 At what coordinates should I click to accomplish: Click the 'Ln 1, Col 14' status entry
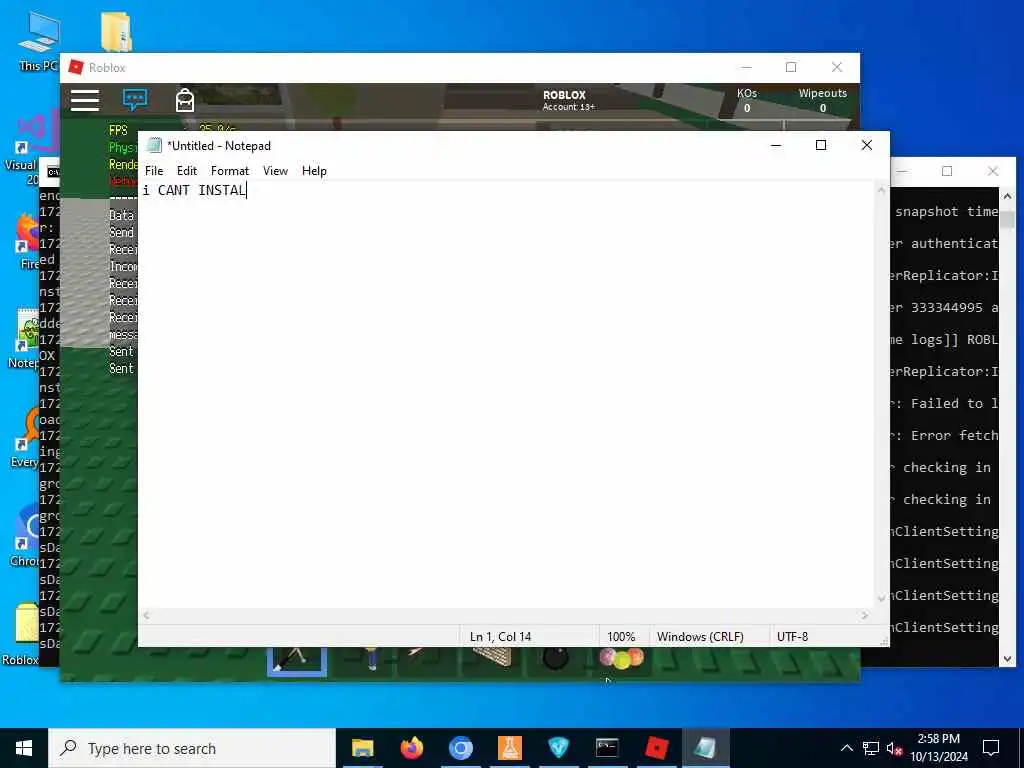click(500, 637)
